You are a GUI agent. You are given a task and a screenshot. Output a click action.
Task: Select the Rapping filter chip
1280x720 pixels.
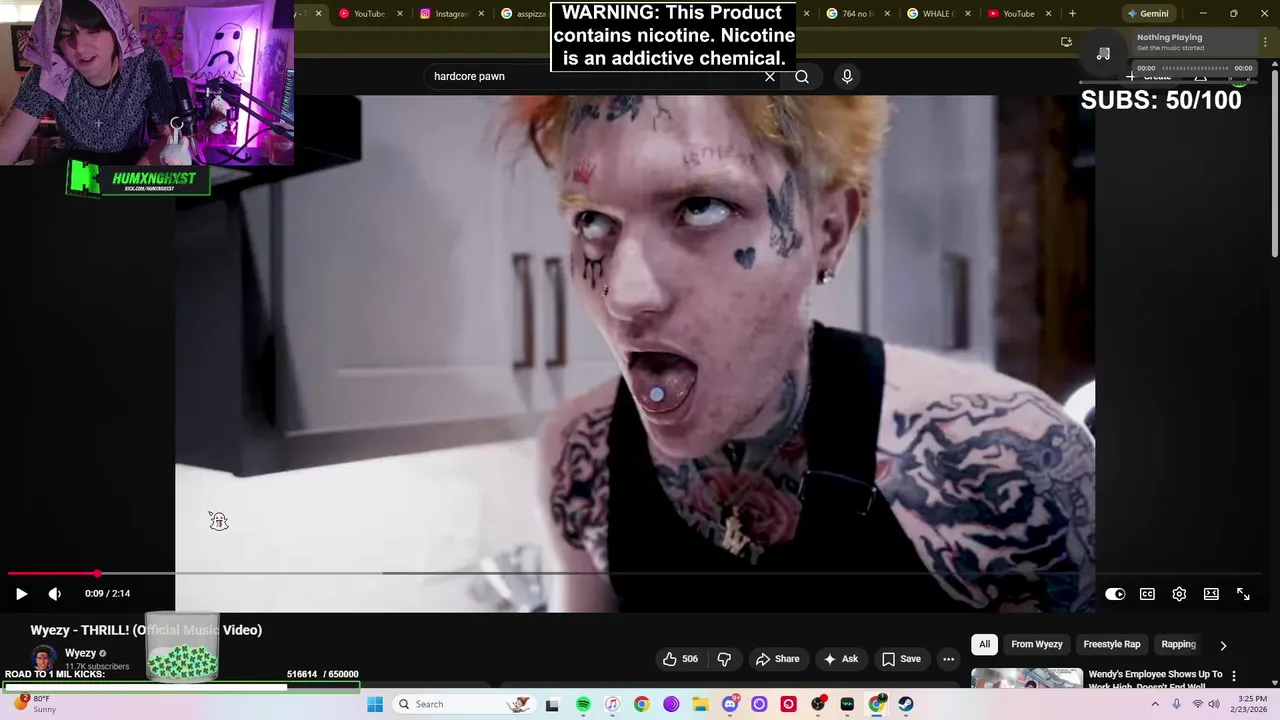pyautogui.click(x=1178, y=645)
